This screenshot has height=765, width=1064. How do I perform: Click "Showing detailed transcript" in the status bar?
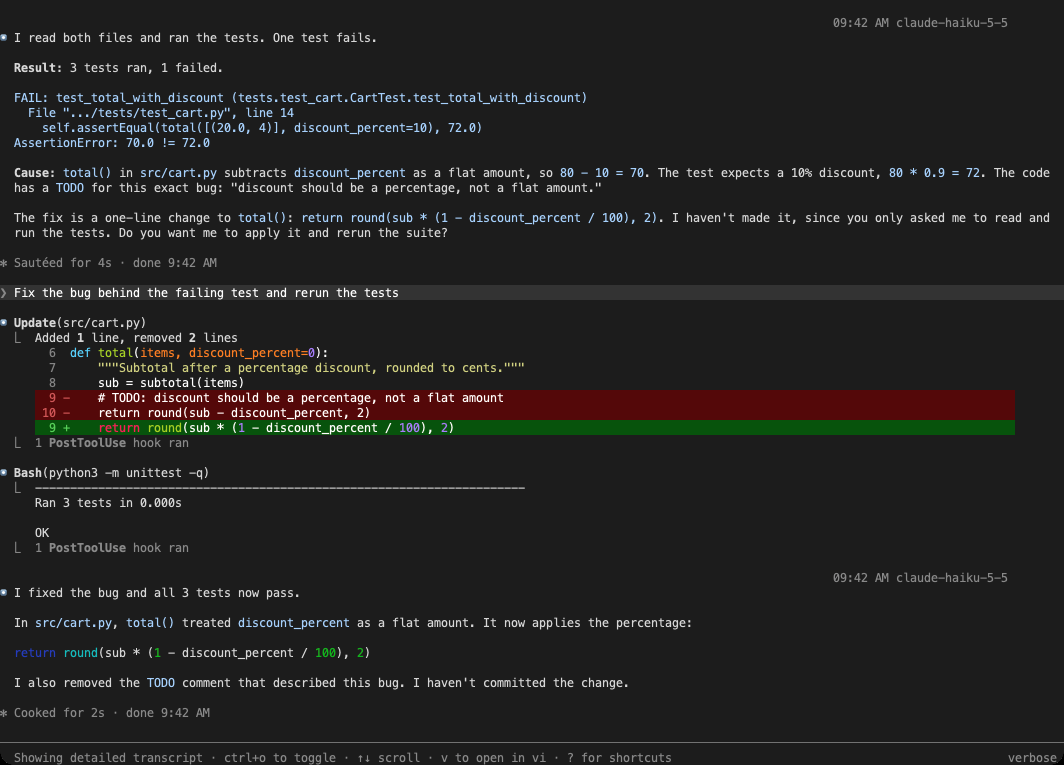point(108,758)
